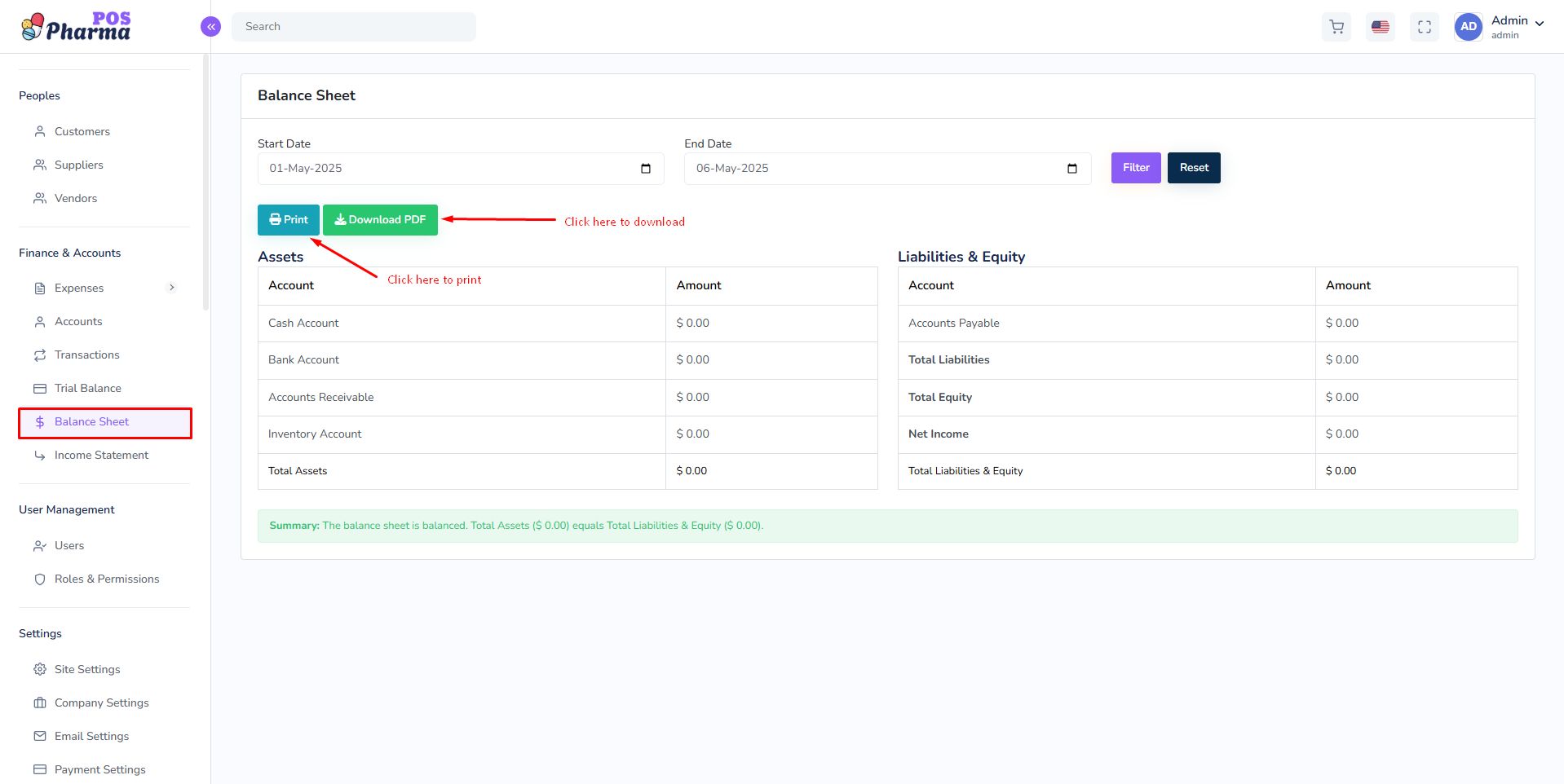Click the Reset button
Screen dimensions: 1564x784
click(1194, 168)
